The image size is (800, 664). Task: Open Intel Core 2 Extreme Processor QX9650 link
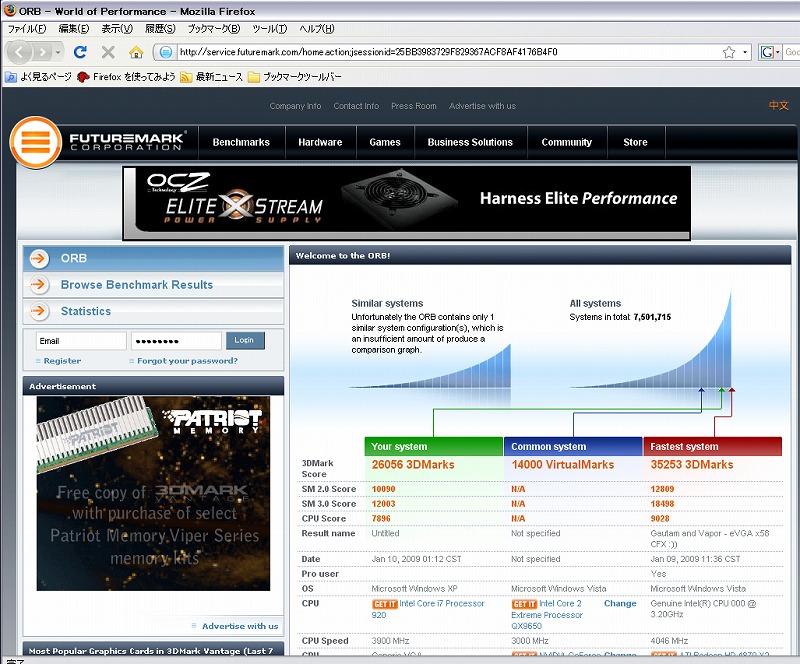coord(547,615)
